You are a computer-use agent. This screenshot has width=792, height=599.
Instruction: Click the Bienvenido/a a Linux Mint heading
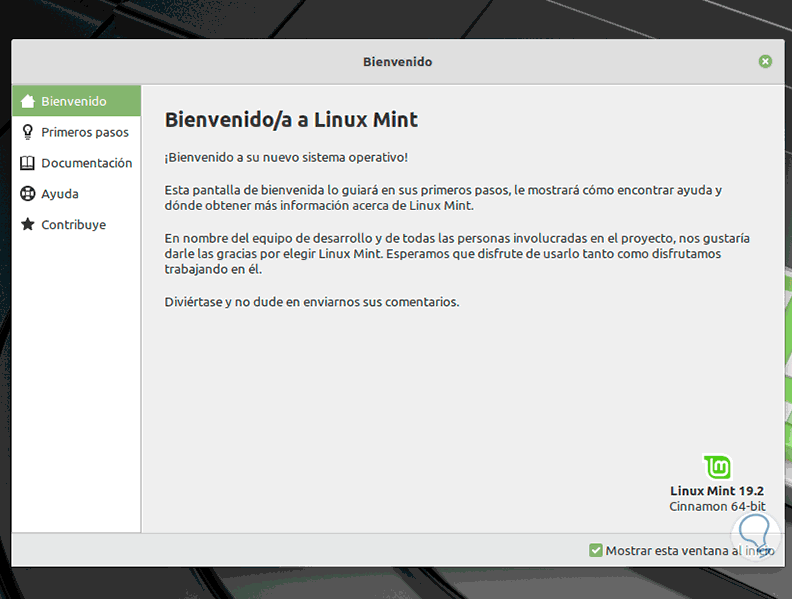[x=291, y=120]
